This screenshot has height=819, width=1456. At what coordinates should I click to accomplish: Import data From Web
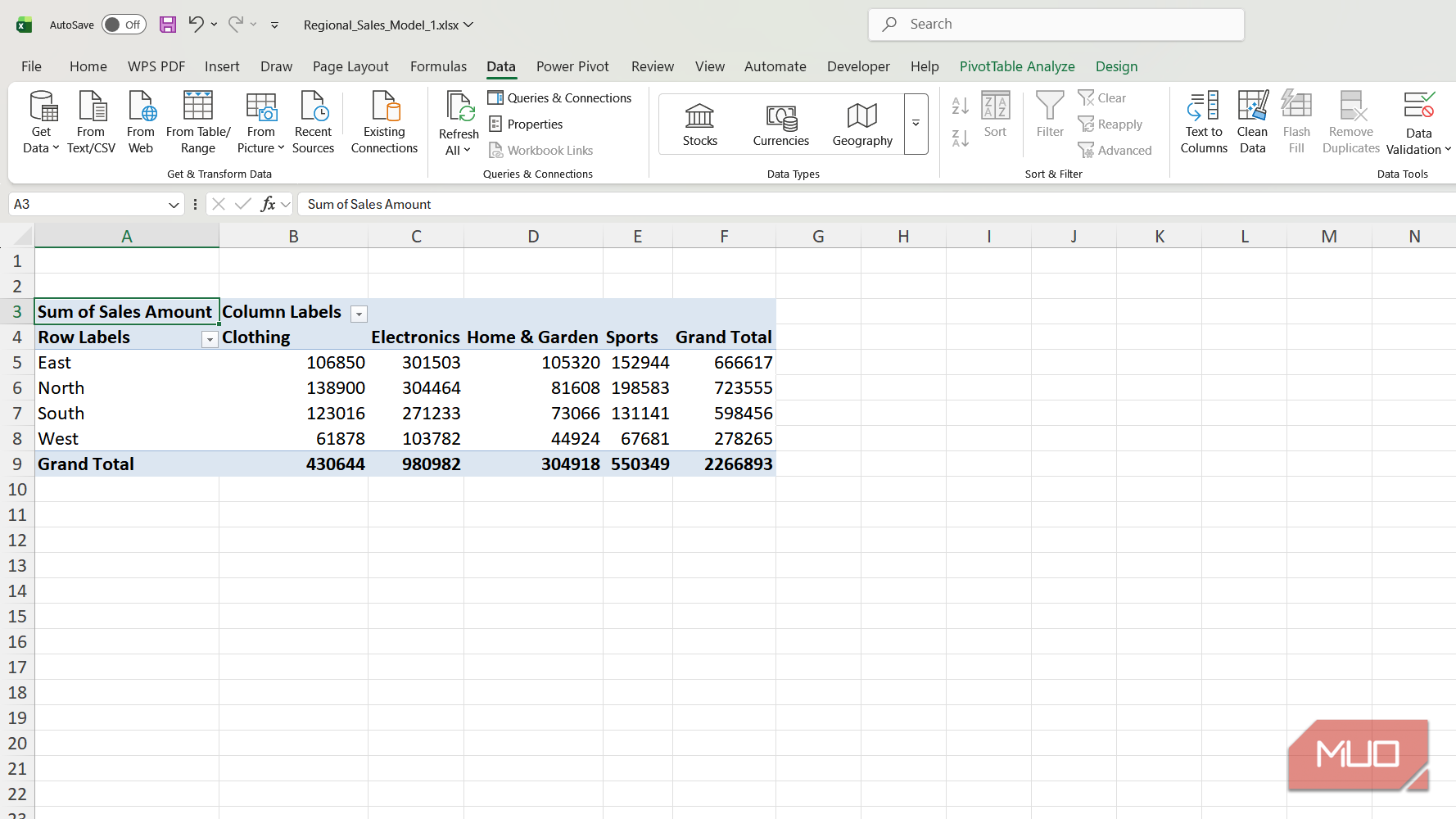[x=141, y=122]
